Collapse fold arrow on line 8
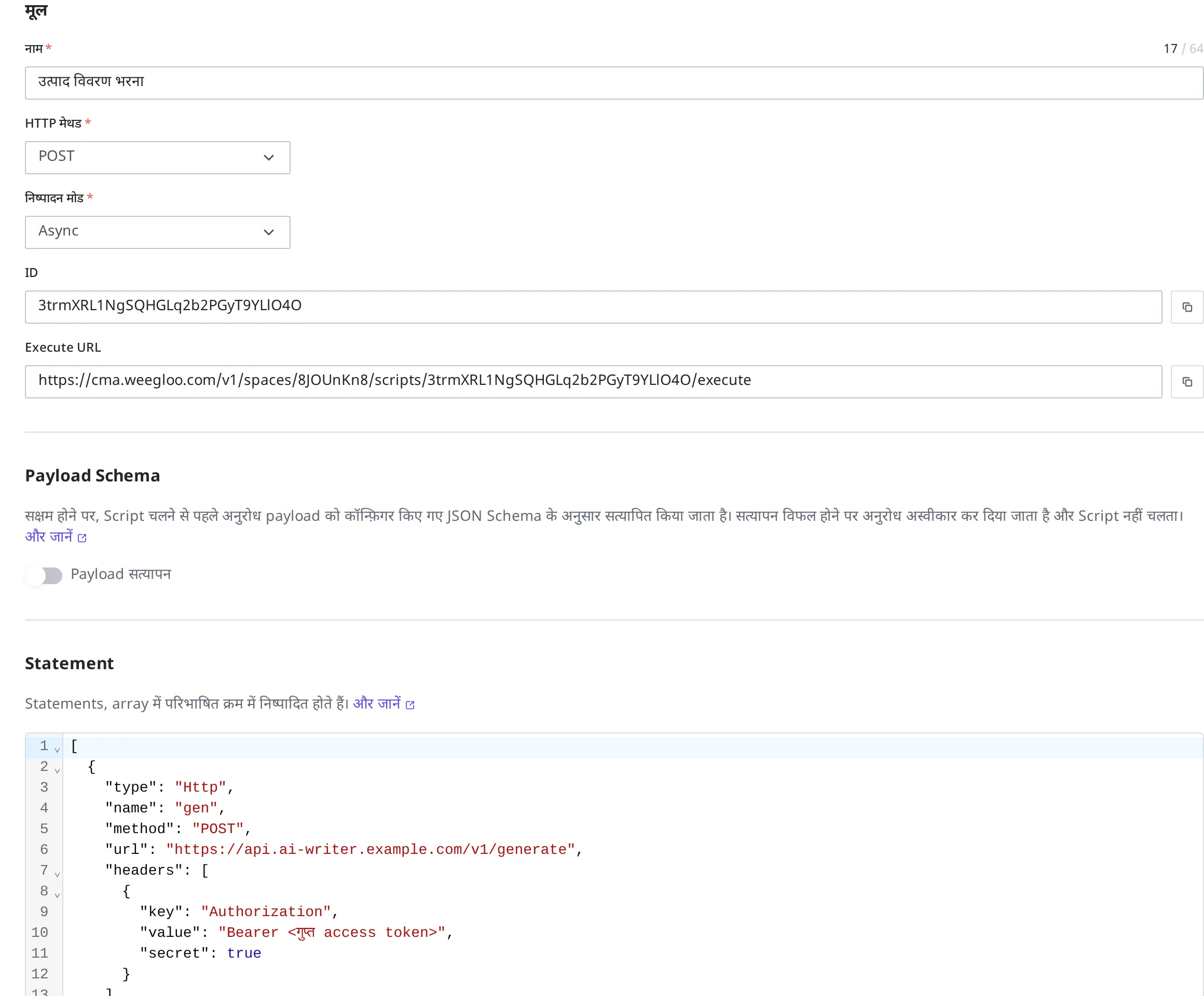The image size is (1204, 996). pyautogui.click(x=57, y=894)
